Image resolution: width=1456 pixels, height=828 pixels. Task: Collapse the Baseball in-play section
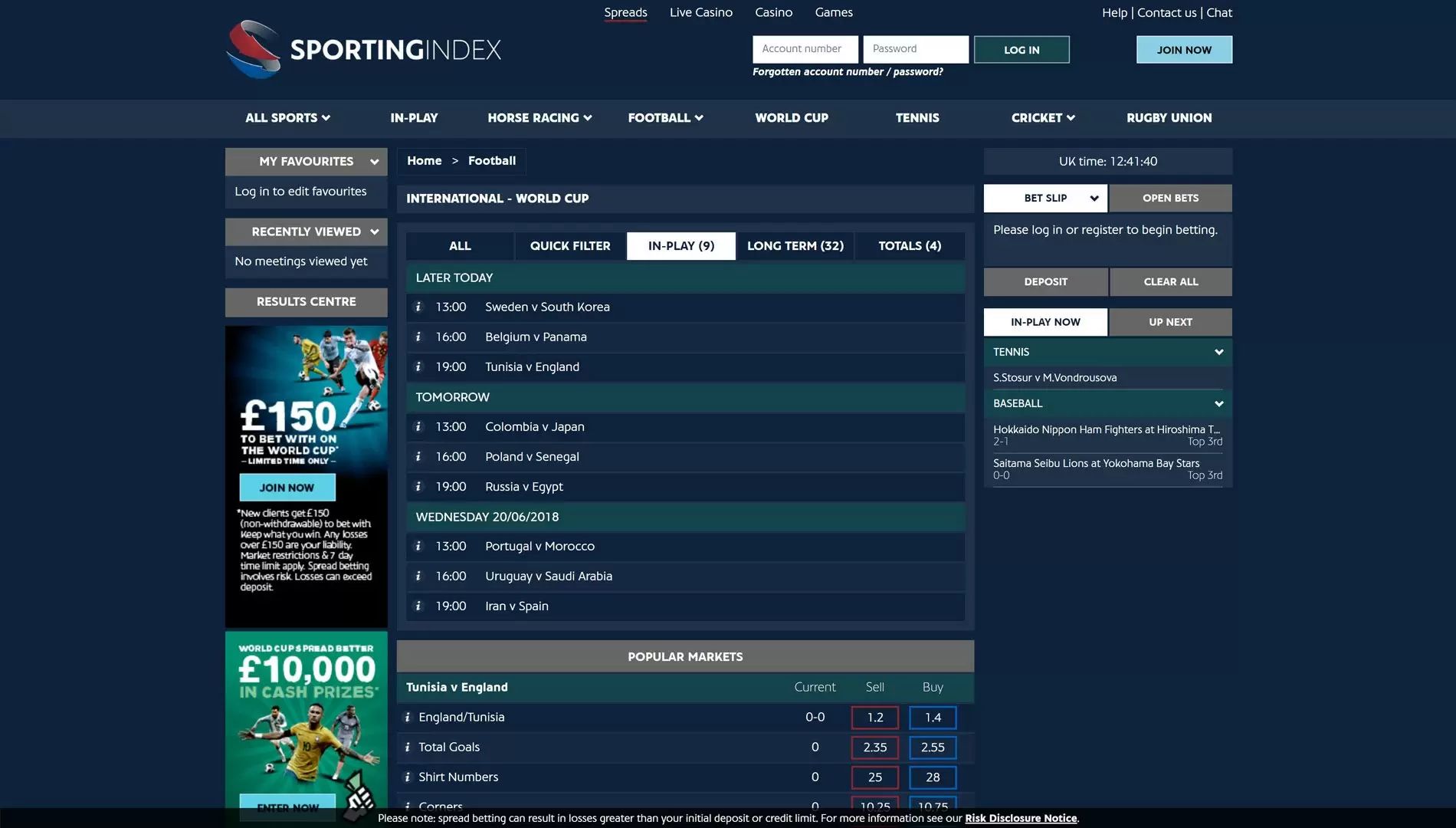pos(1218,403)
